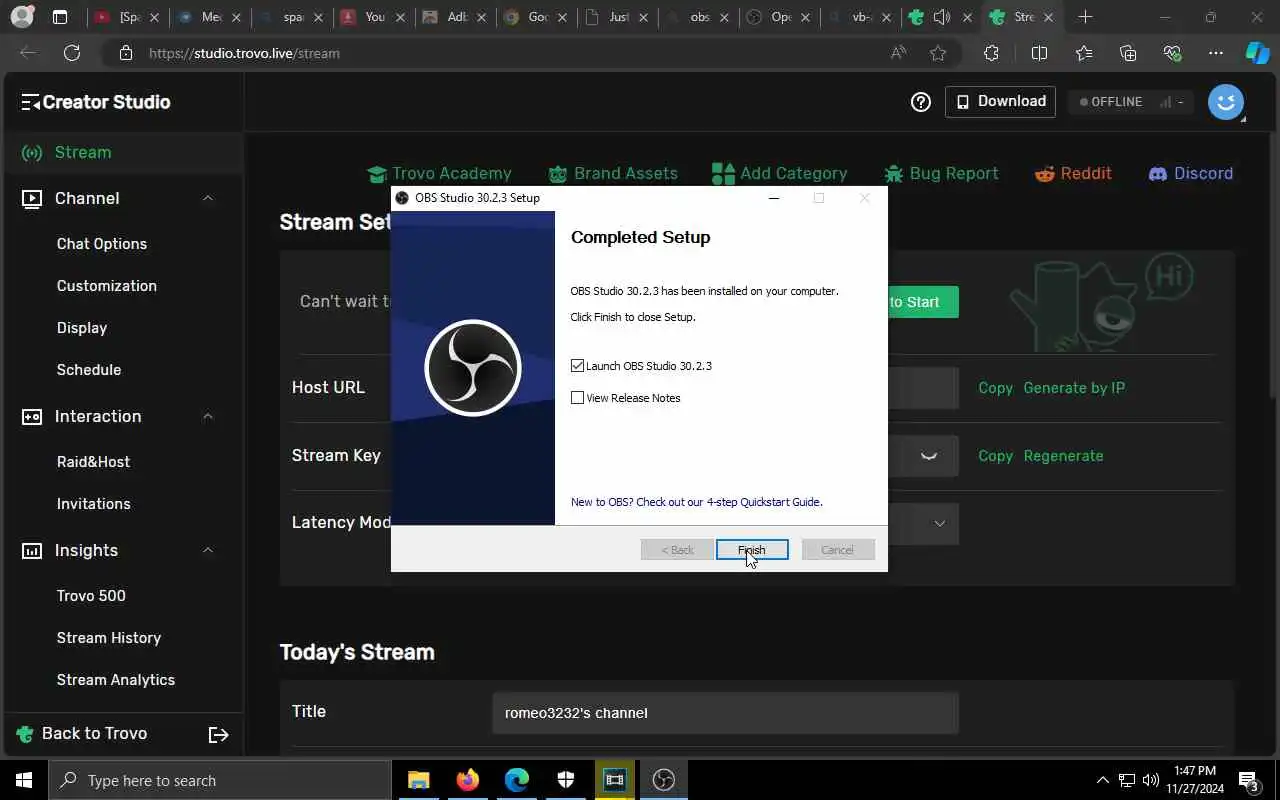Open browser Extensions icon
The height and width of the screenshot is (800, 1280).
[991, 53]
